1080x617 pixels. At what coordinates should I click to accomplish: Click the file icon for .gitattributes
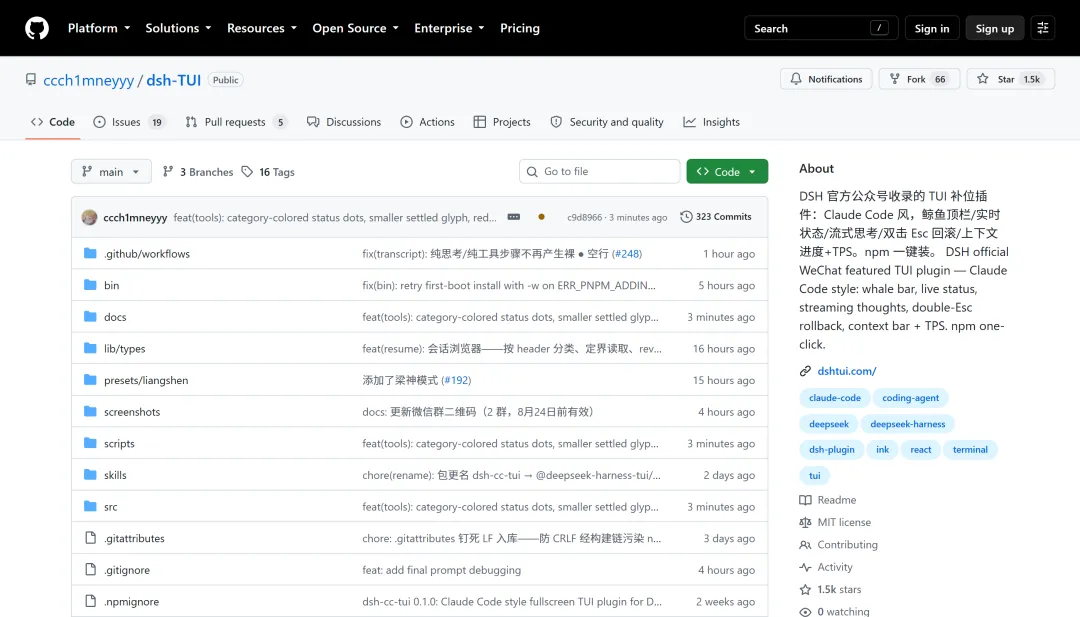pos(90,538)
